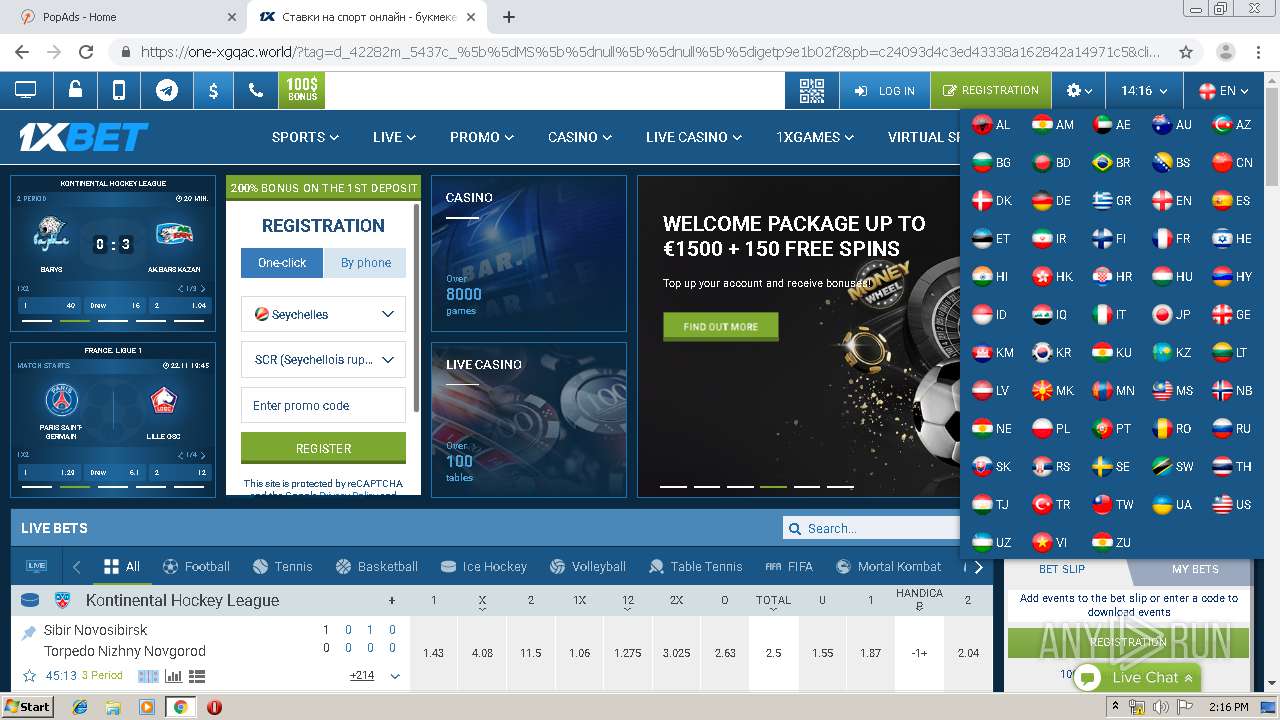This screenshot has height=720, width=1280.
Task: Open the LIVE CASINO menu
Action: [x=694, y=137]
